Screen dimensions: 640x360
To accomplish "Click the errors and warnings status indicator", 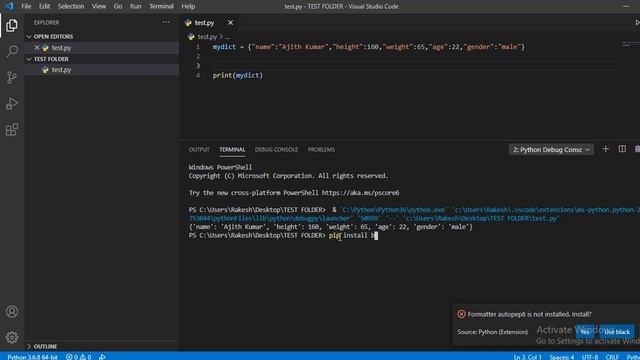I will [78, 357].
